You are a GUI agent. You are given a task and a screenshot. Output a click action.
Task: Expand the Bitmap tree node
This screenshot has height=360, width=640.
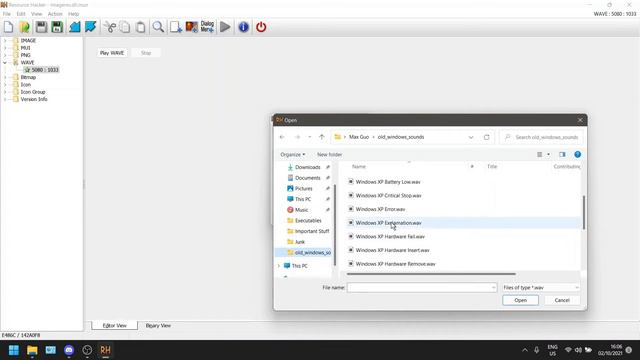5,77
